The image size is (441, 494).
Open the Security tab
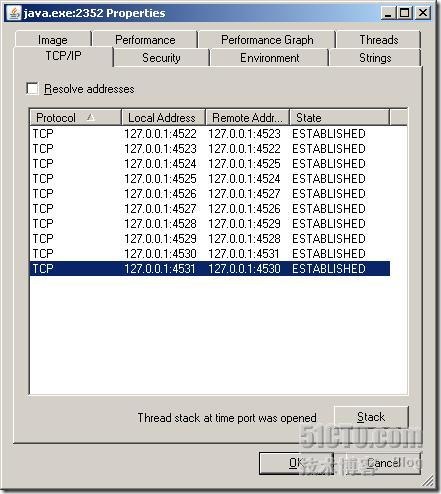click(161, 58)
